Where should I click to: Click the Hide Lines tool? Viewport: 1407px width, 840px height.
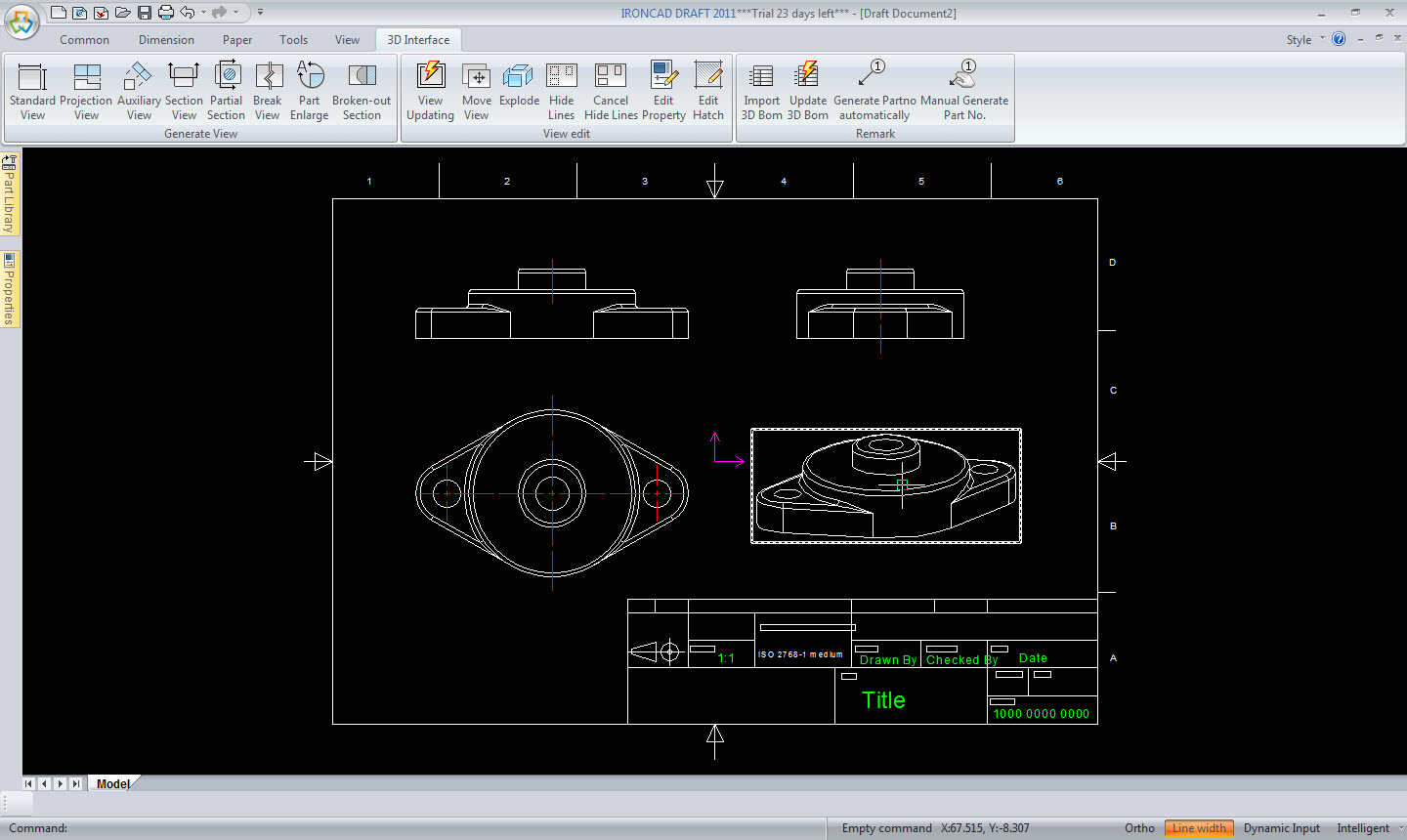[x=561, y=91]
